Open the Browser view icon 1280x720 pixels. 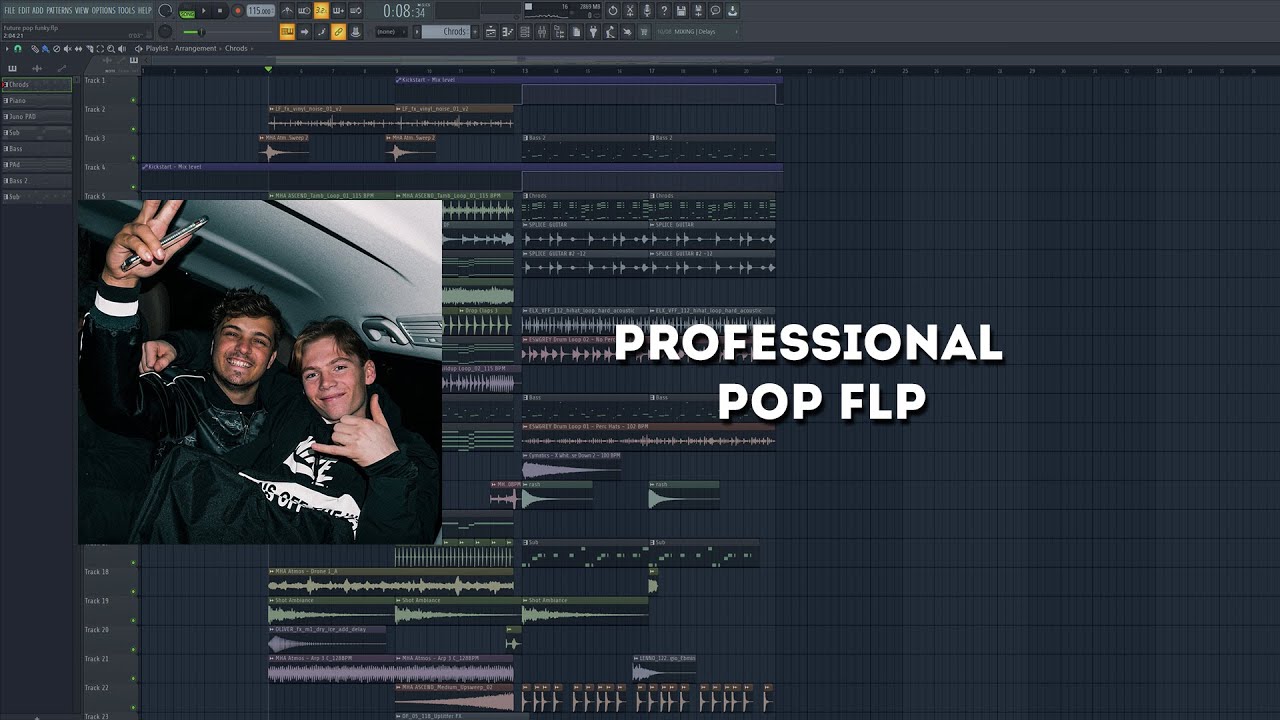tap(559, 32)
